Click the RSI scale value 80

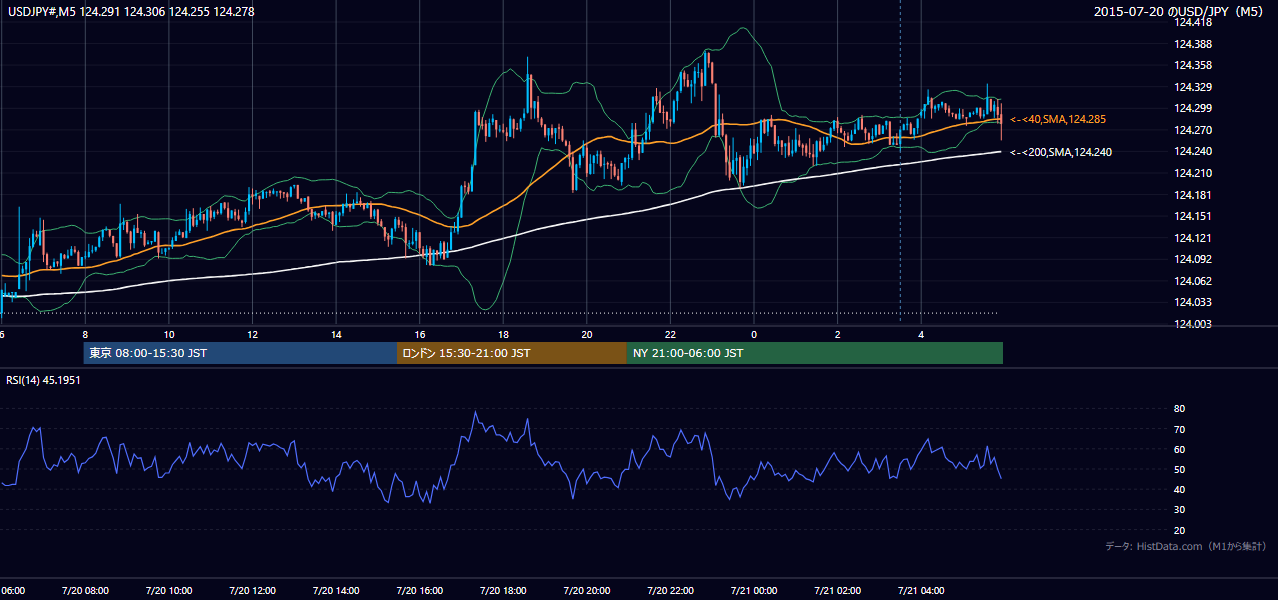(x=1180, y=409)
